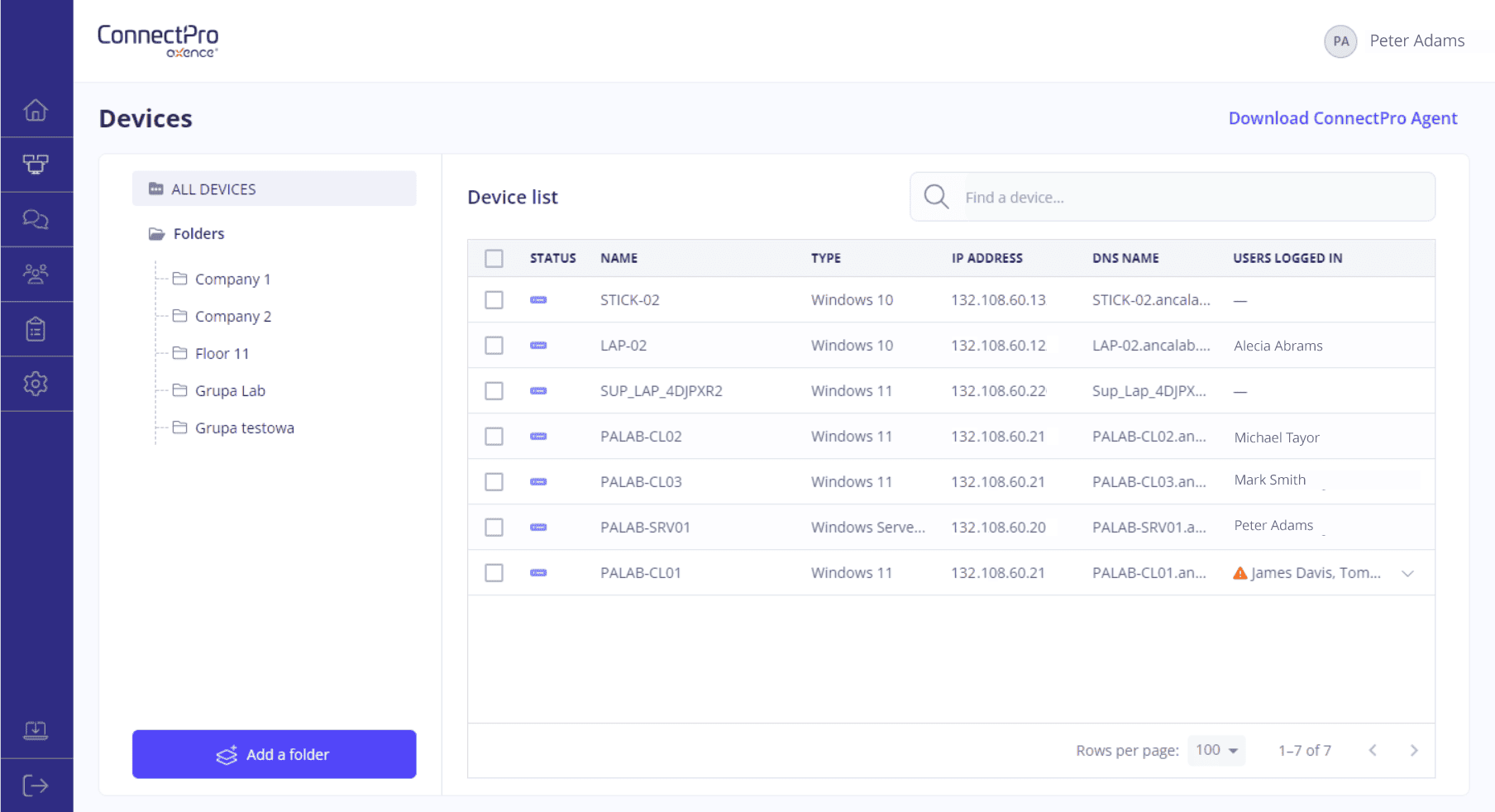
Task: Expand logged-in users list for PALAB-CL01
Action: (1407, 574)
